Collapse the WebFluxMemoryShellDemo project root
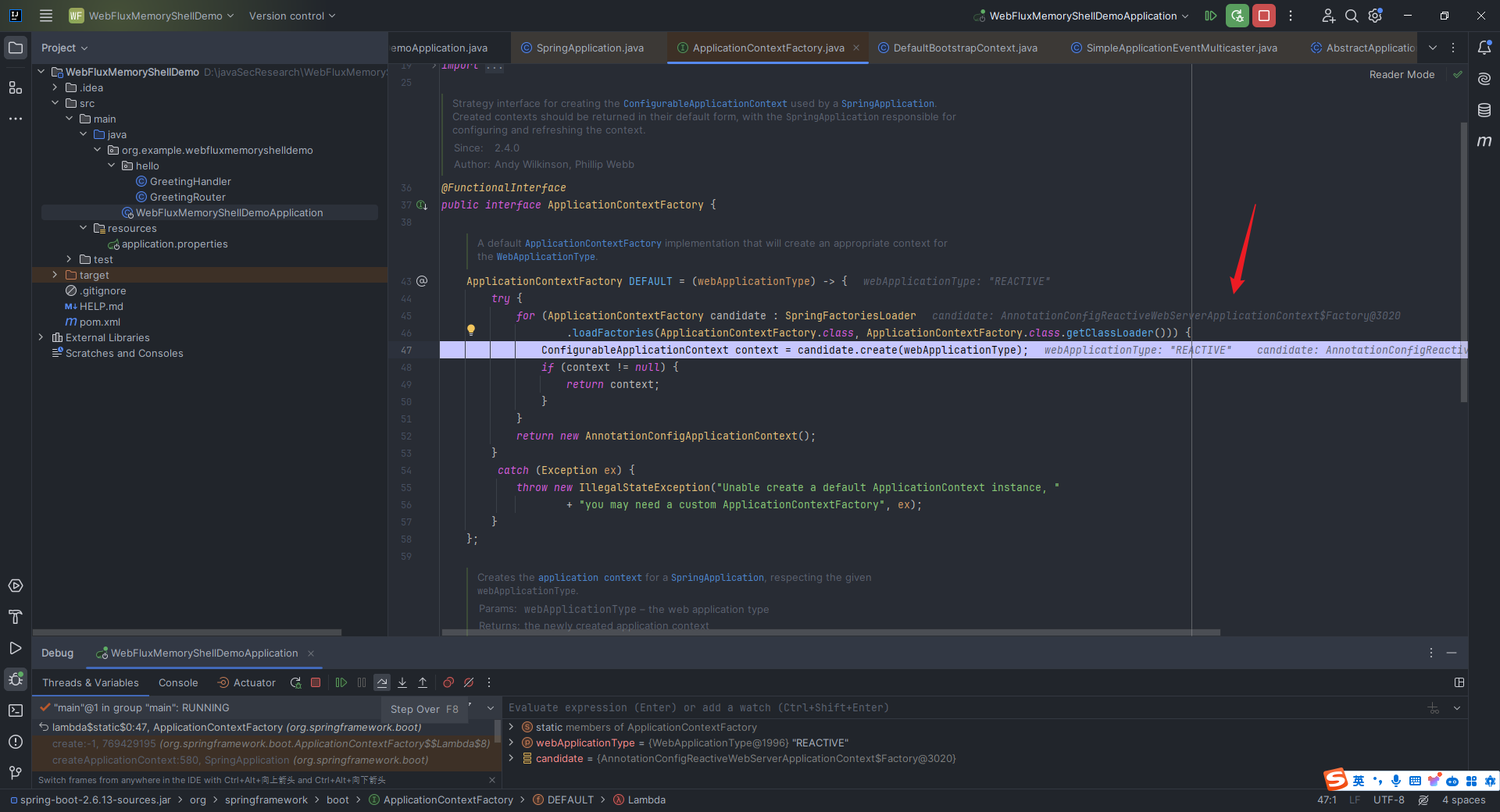Viewport: 1500px width, 812px height. click(41, 72)
